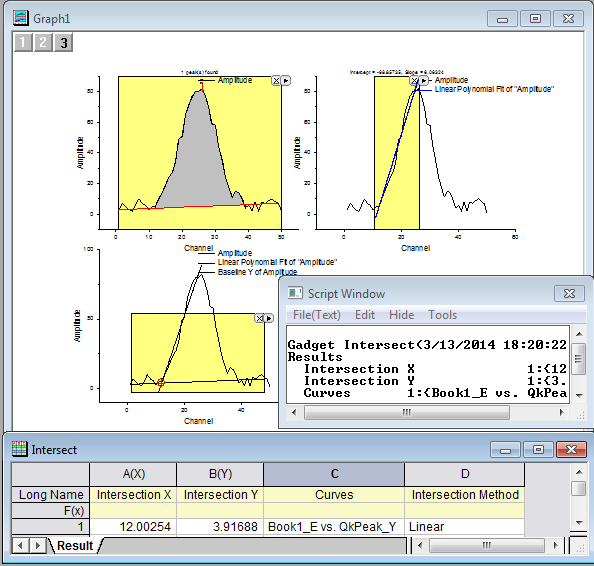This screenshot has width=594, height=566.
Task: Close the peak gadget via its X icon
Action: click(x=276, y=81)
